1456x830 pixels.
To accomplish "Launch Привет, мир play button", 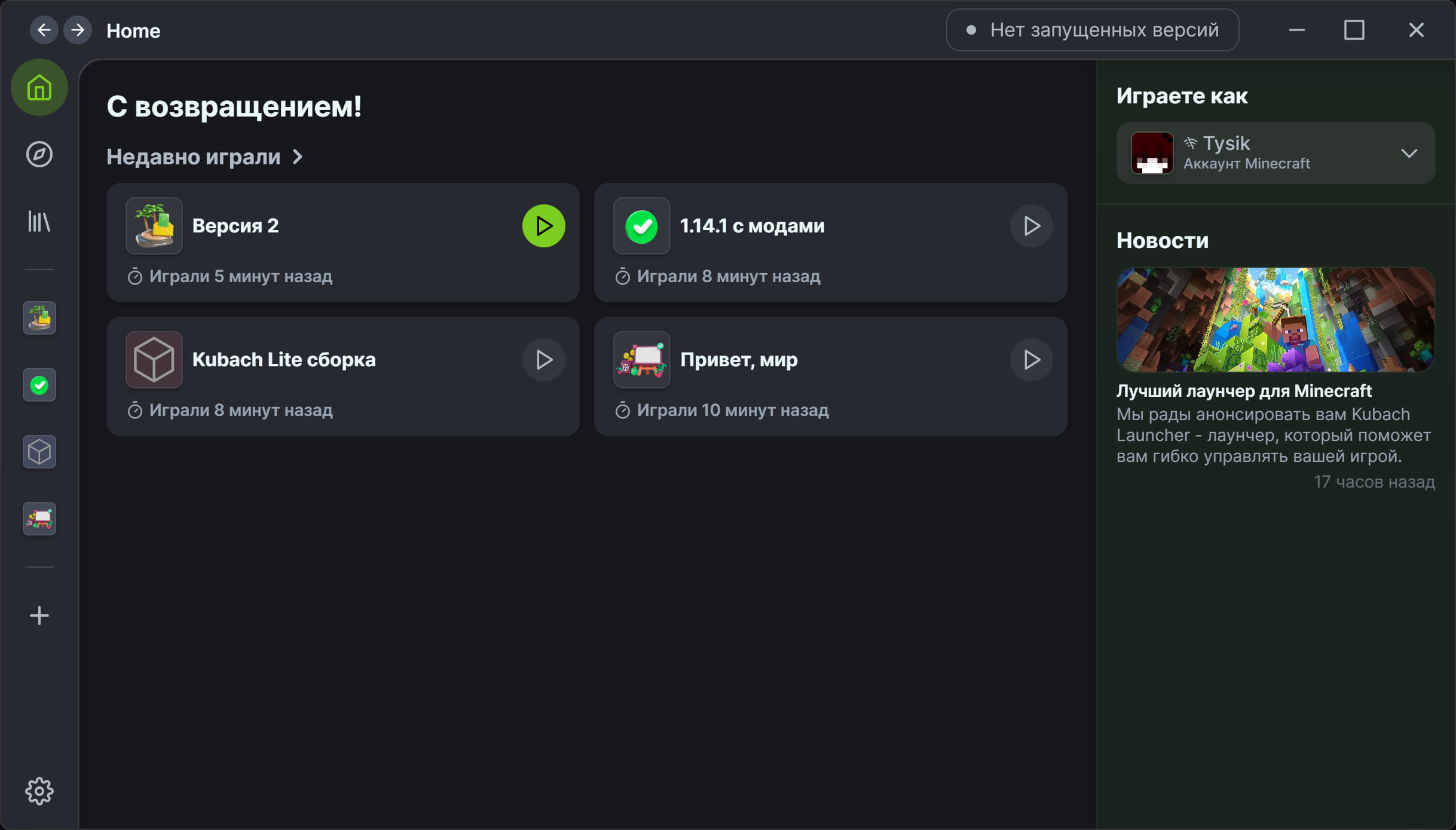I will tap(1031, 360).
